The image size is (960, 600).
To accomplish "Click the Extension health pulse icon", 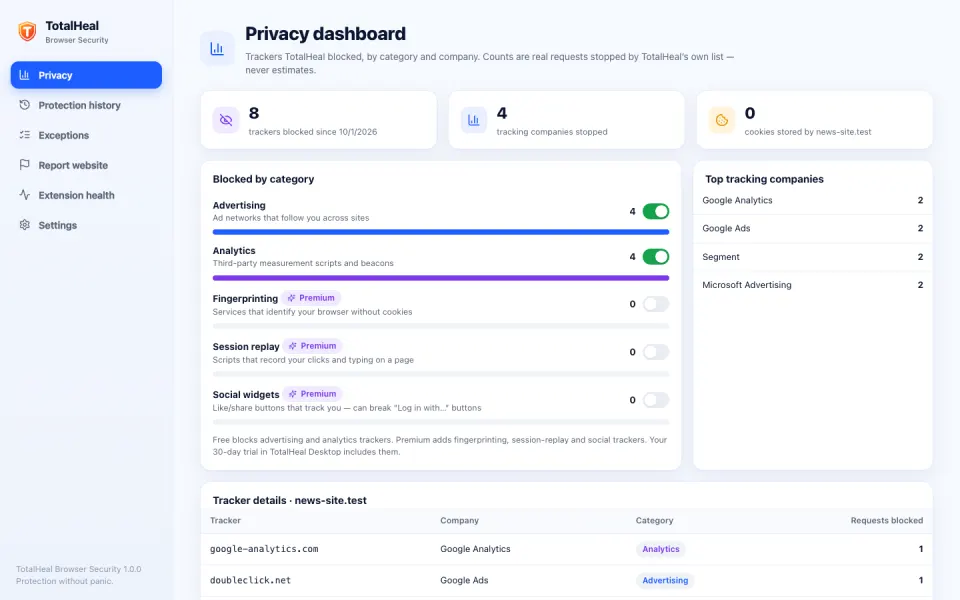I will click(x=24, y=195).
